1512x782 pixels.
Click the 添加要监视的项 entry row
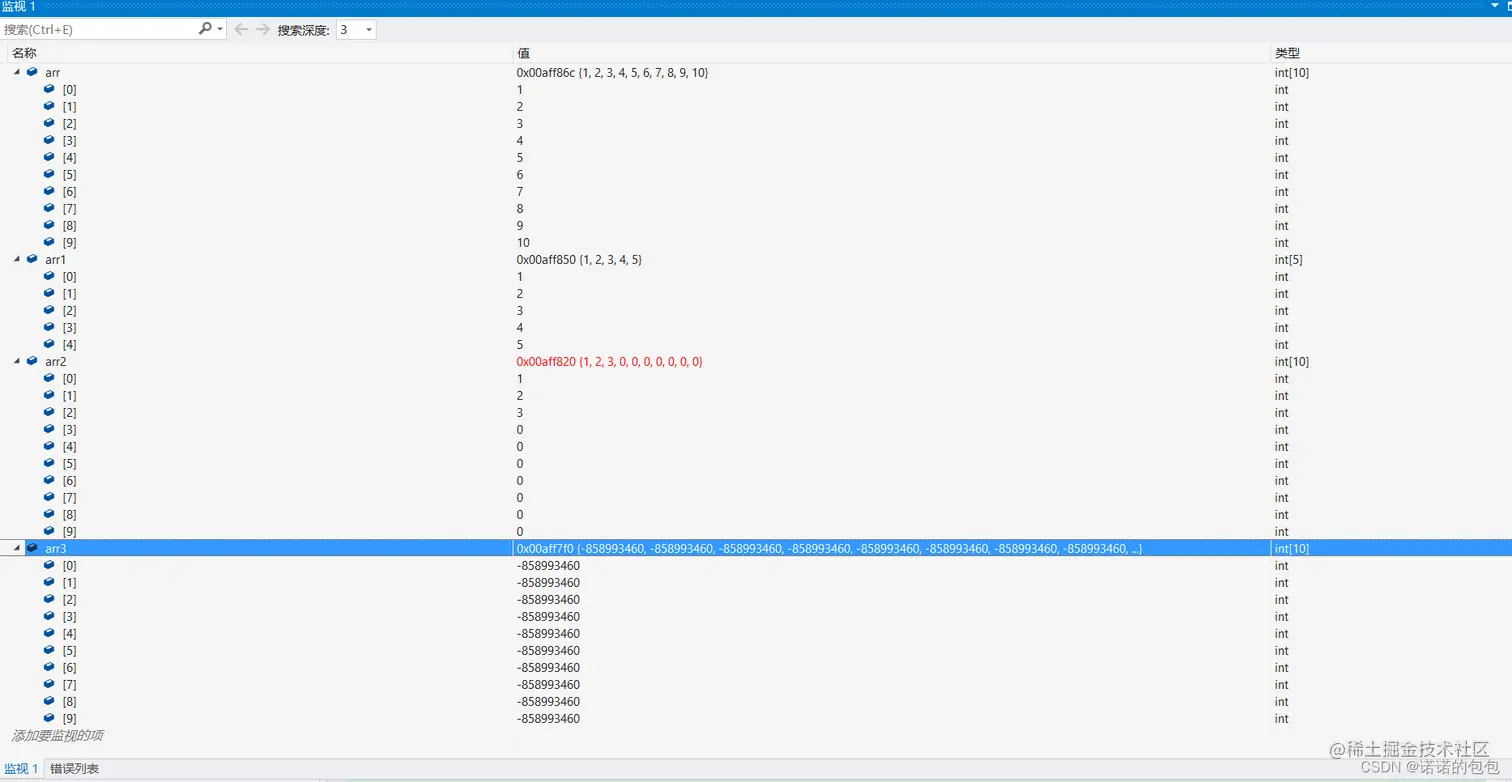[57, 736]
